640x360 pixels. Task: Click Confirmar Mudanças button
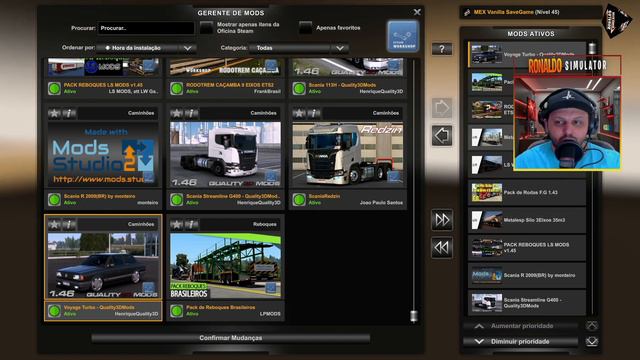[x=231, y=338]
